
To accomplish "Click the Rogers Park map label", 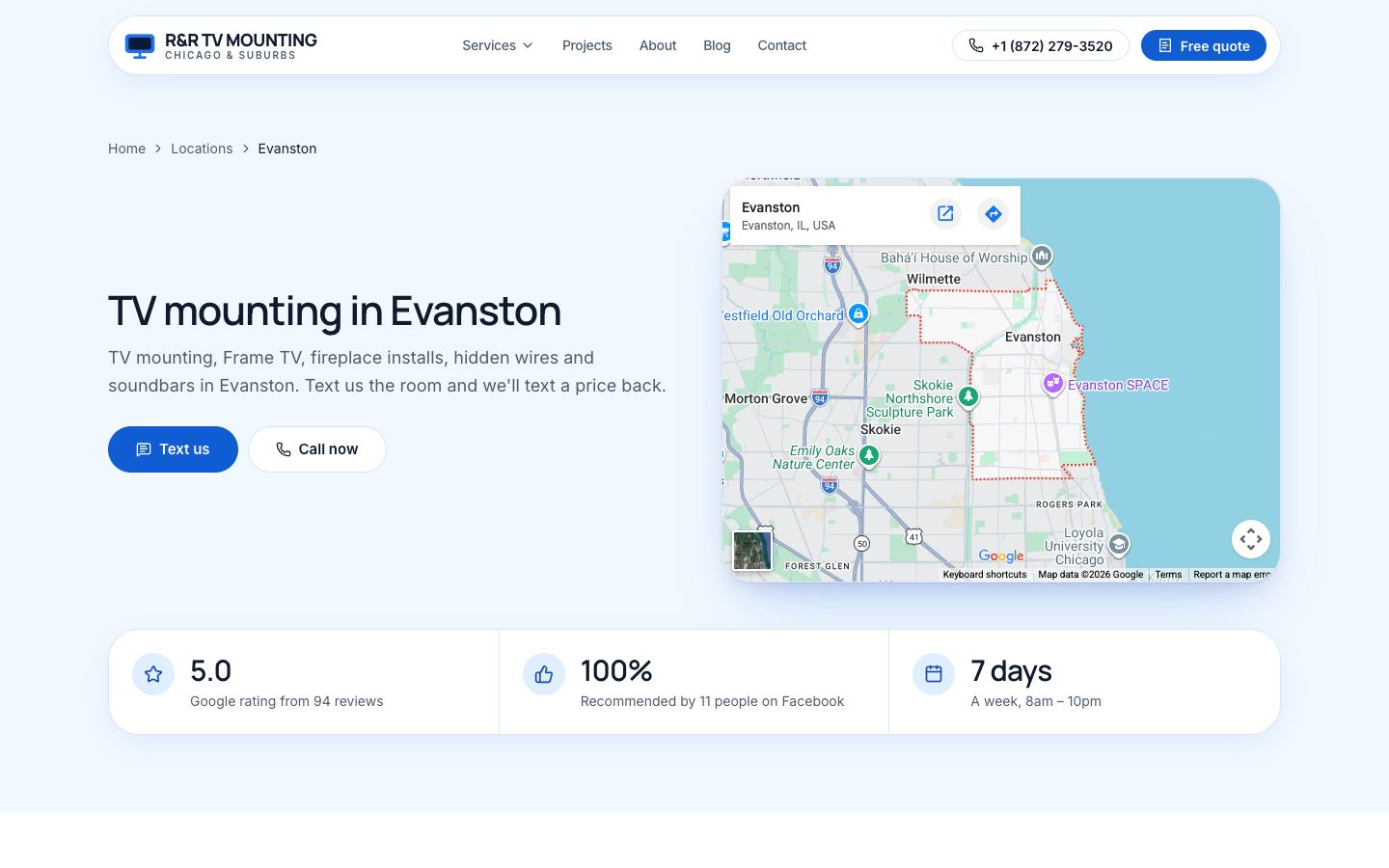I will coord(1069,504).
